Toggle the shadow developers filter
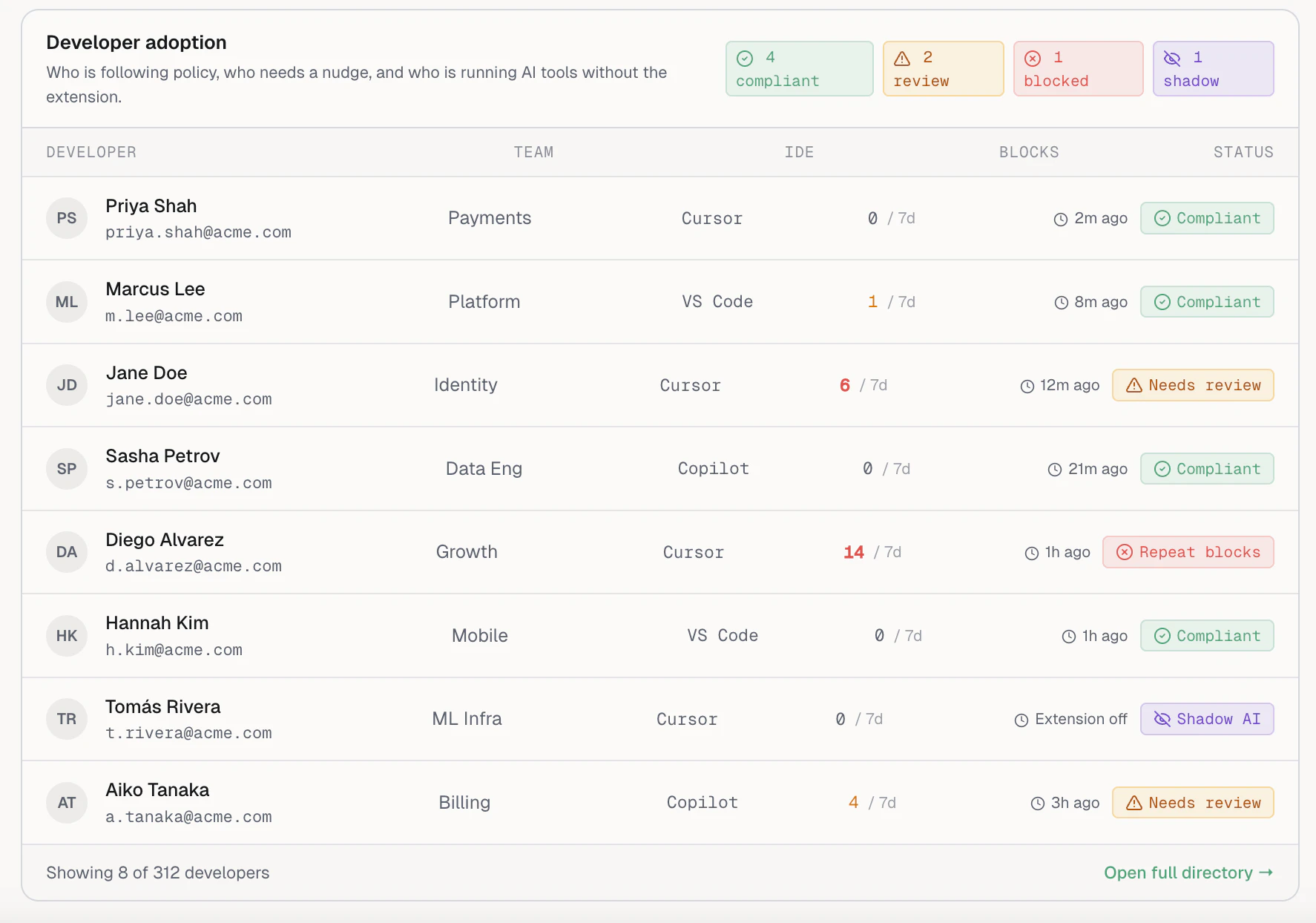 pos(1213,68)
